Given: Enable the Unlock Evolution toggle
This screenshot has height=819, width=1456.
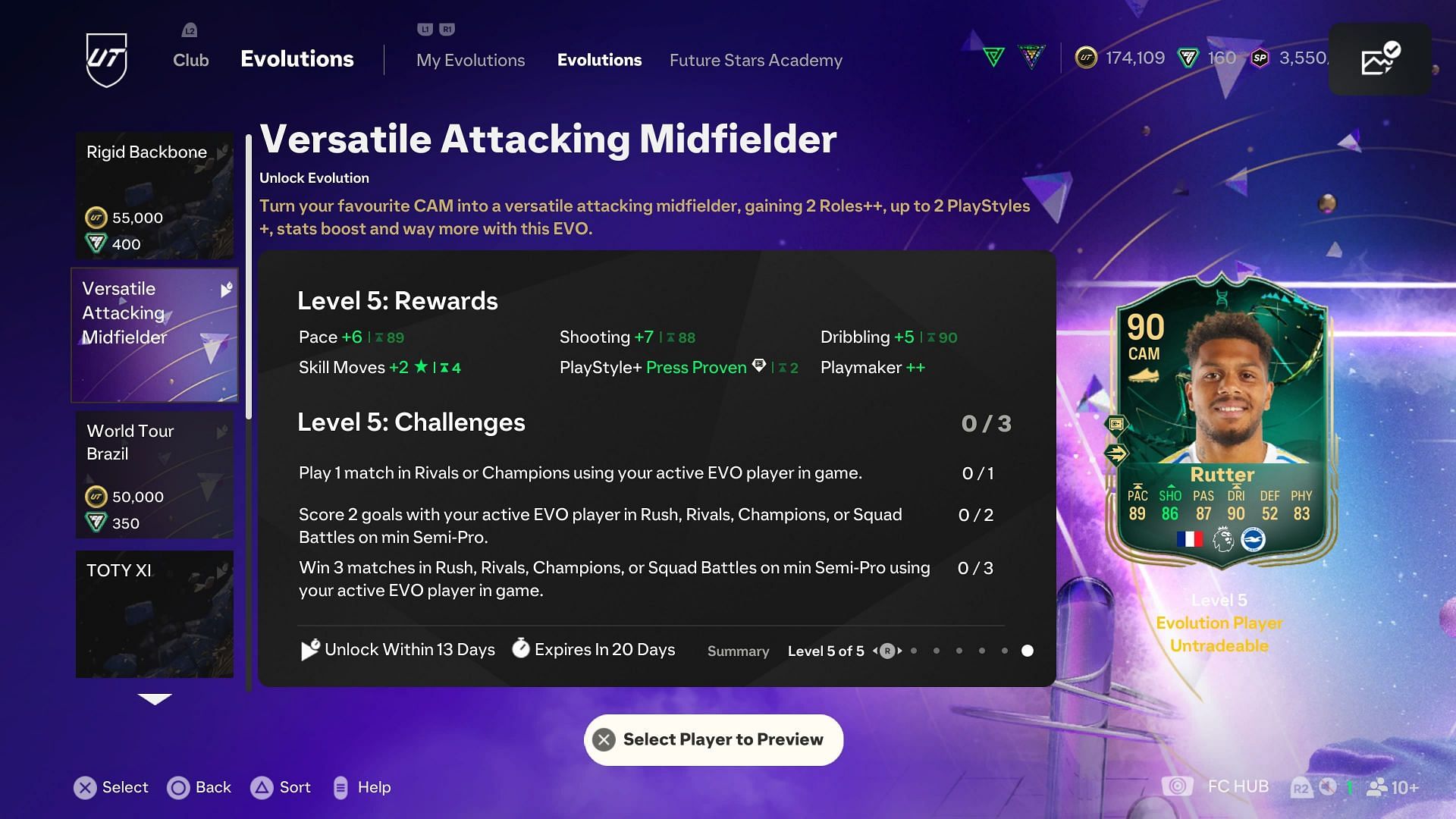Looking at the screenshot, I should pyautogui.click(x=313, y=178).
